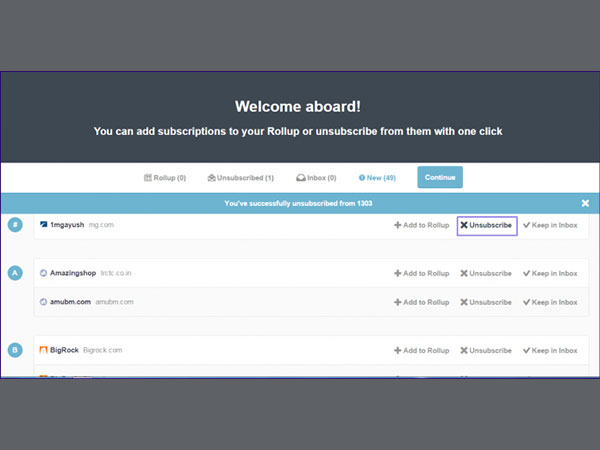Add 1mgayush to Rollup

click(x=421, y=225)
